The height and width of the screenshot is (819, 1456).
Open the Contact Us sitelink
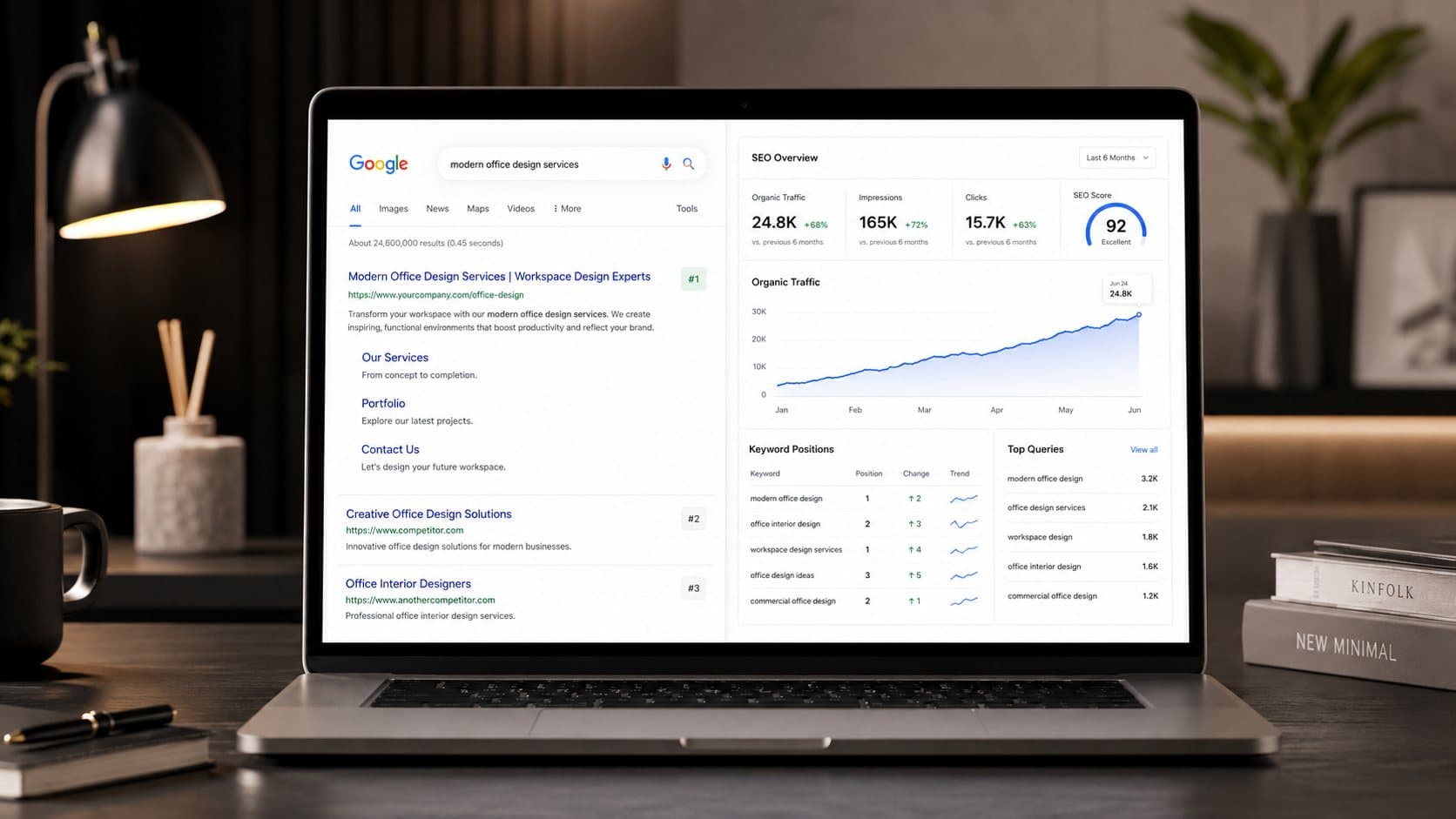[390, 450]
